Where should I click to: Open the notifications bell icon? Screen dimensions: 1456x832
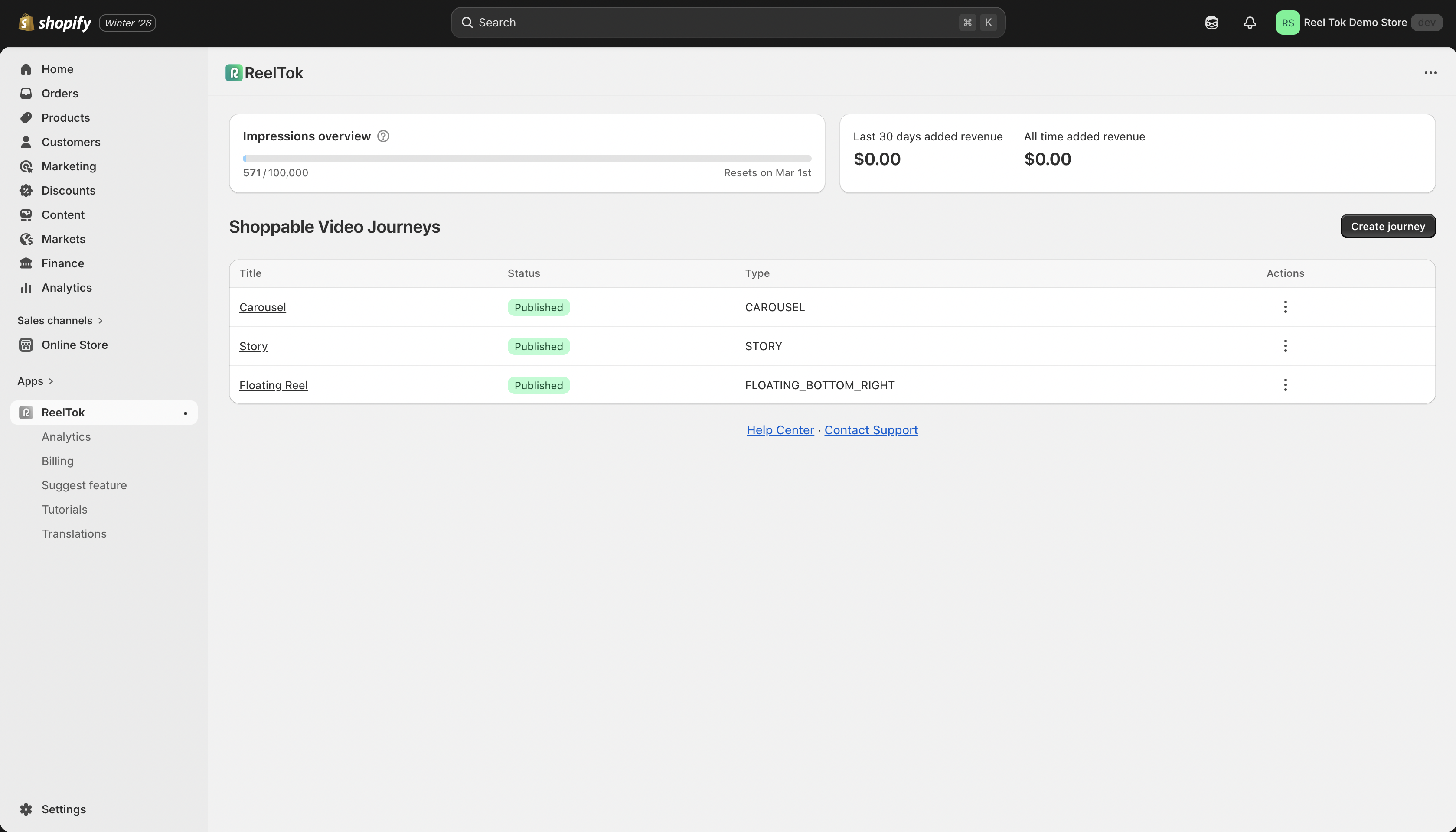point(1250,23)
